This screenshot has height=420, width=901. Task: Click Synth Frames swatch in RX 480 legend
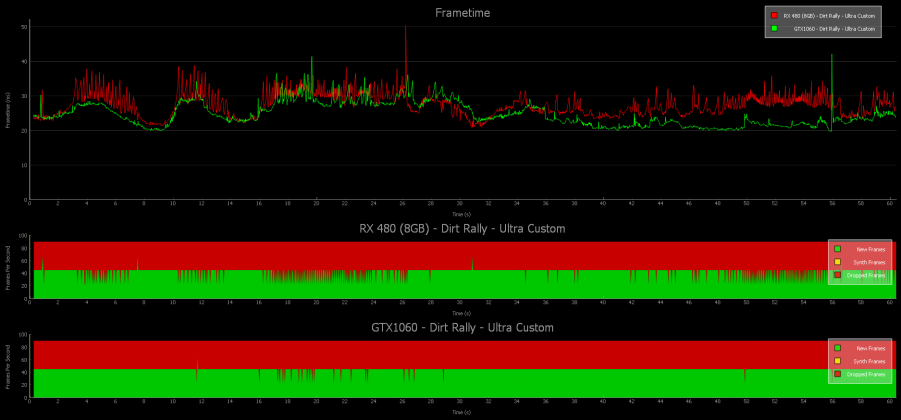point(837,261)
